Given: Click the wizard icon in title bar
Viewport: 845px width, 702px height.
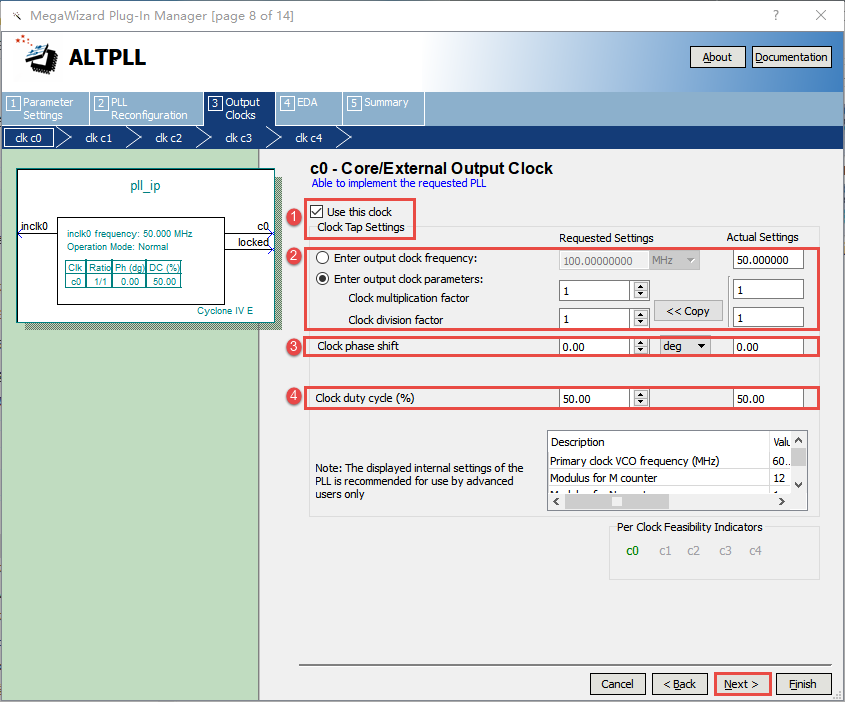Looking at the screenshot, I should [x=17, y=16].
